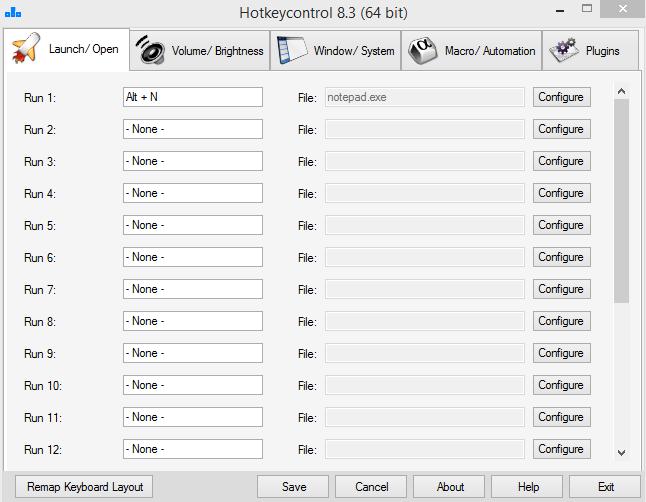This screenshot has width=646, height=502.
Task: Click the Run 7 hotkey field
Action: (x=193, y=289)
